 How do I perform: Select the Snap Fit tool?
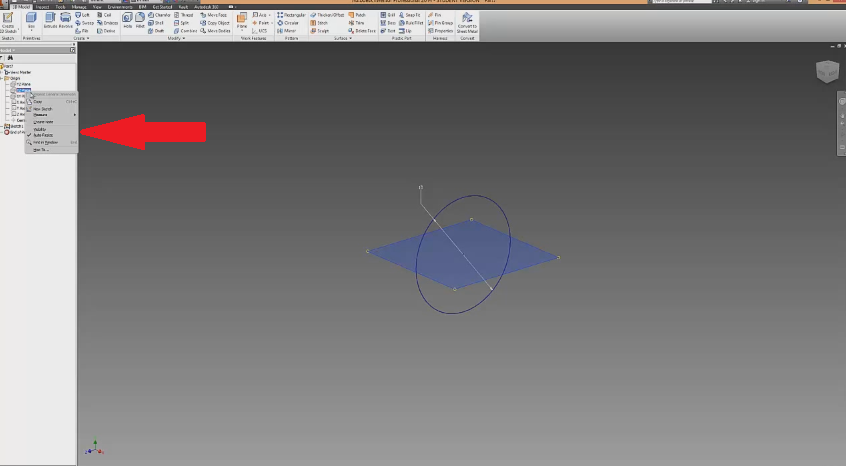pos(410,15)
